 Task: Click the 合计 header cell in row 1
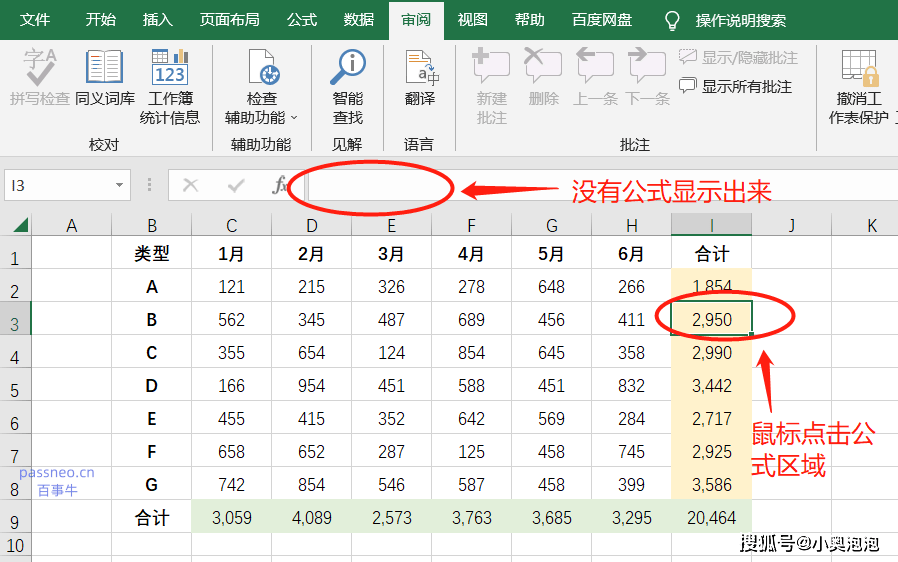(711, 253)
